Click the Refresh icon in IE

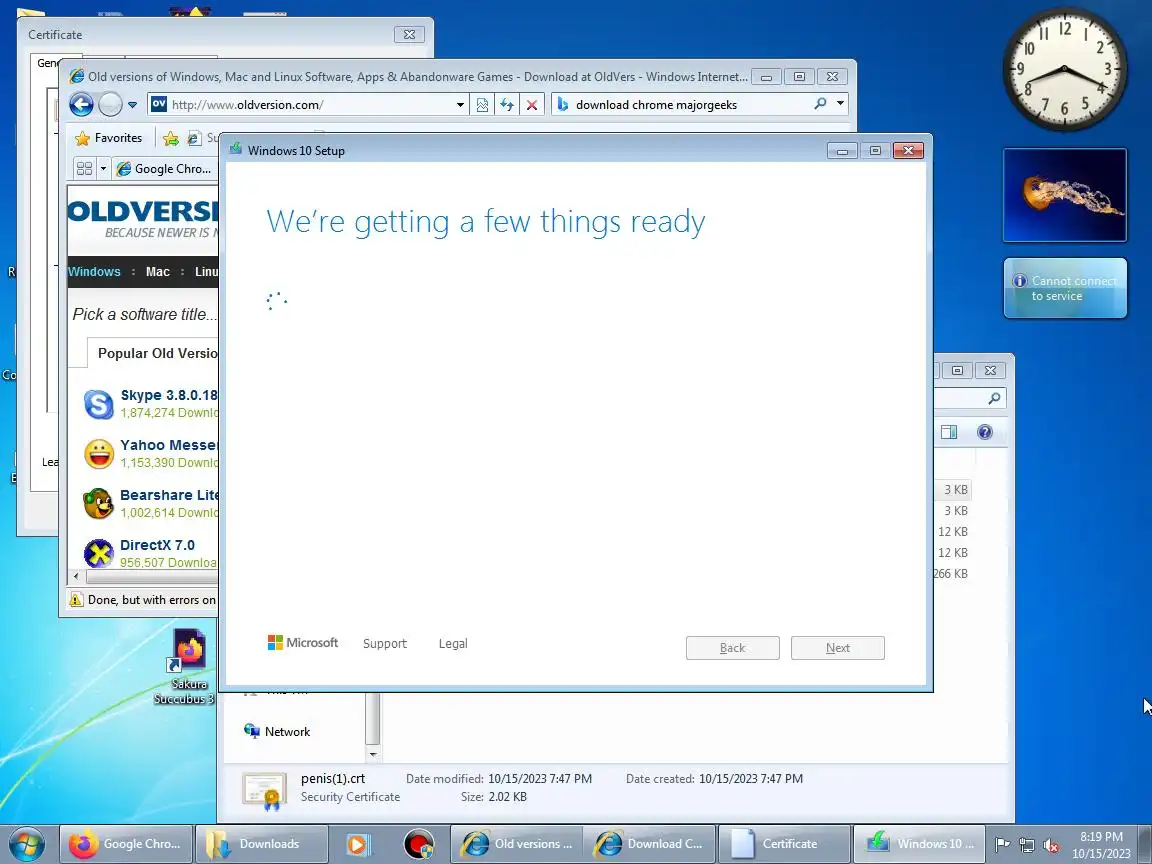[x=507, y=104]
